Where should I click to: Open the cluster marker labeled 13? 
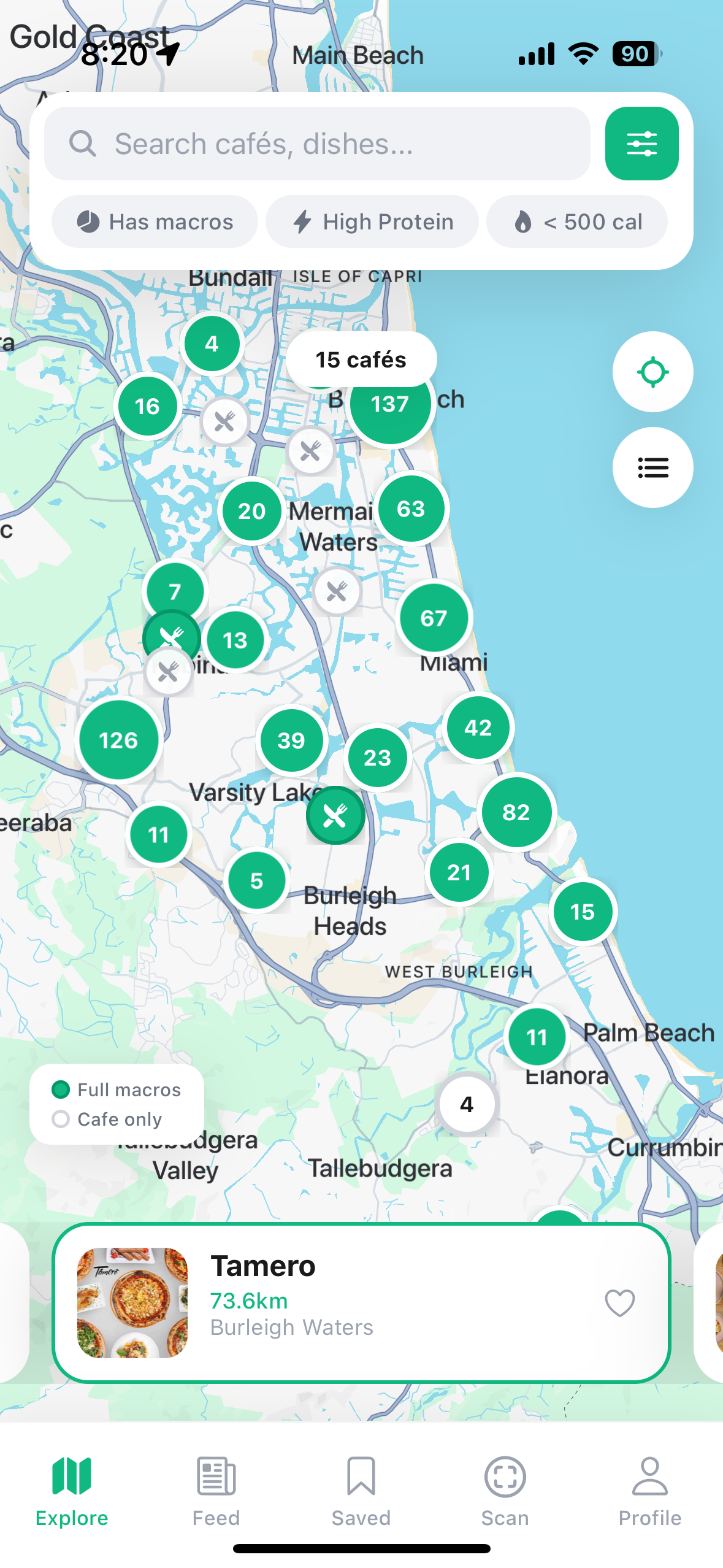tap(235, 640)
